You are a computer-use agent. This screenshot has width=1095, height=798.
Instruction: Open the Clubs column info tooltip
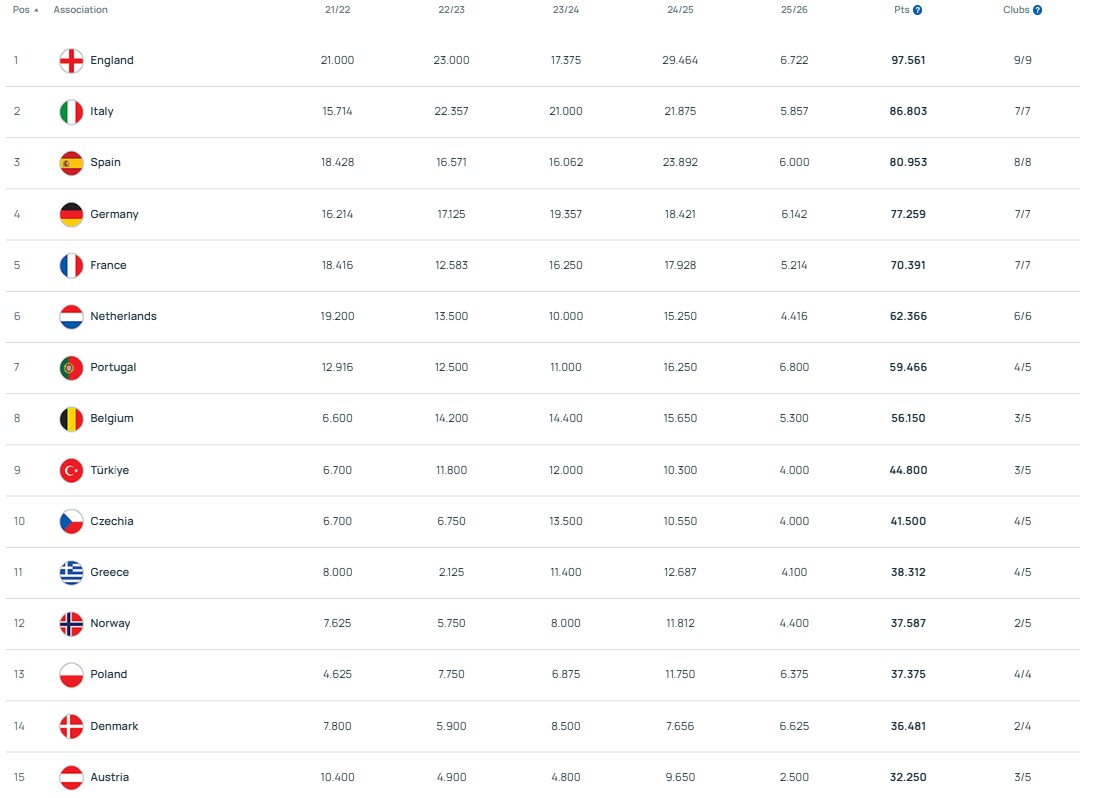[x=1037, y=9]
